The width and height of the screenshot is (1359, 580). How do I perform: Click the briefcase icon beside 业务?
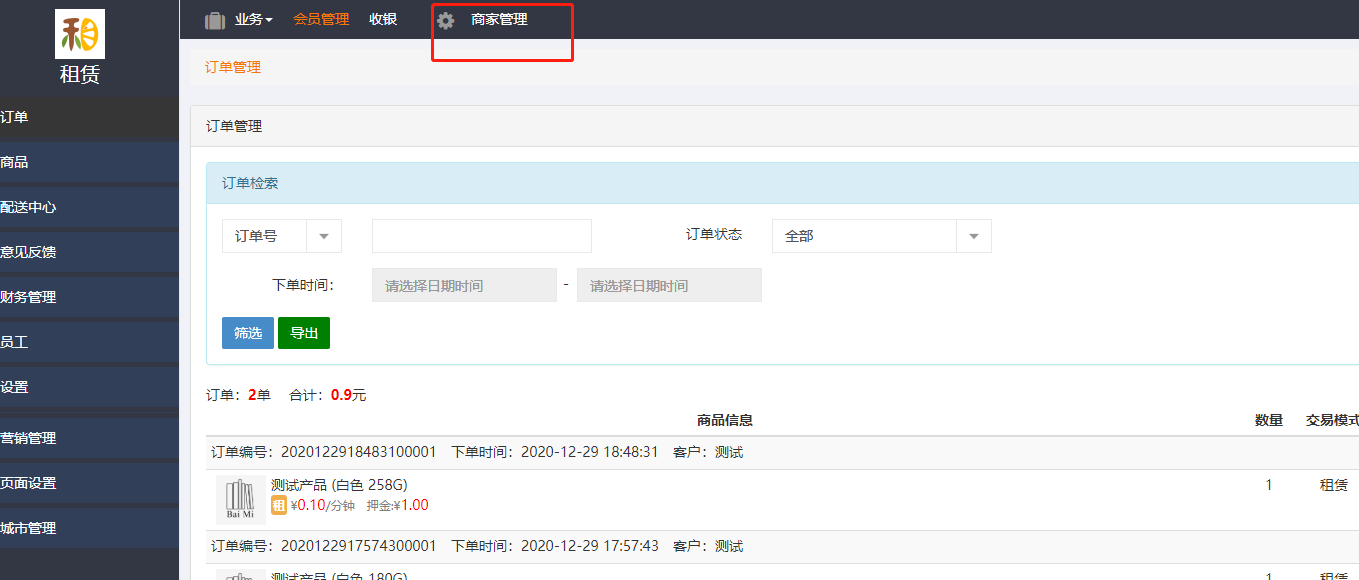215,20
